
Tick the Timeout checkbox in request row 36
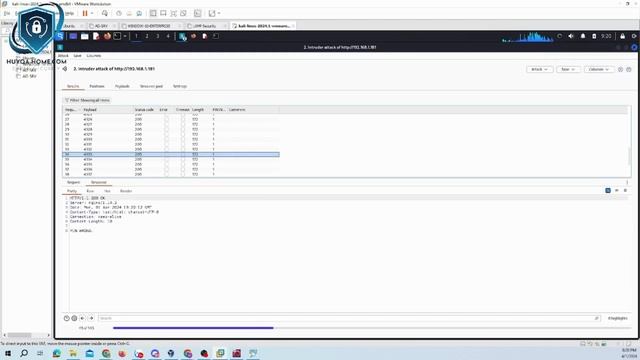coord(183,164)
